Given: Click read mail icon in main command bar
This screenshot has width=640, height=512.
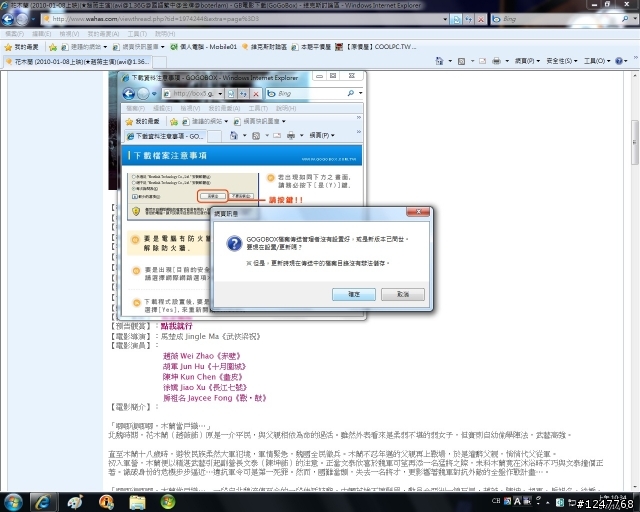Looking at the screenshot, I should coord(482,61).
